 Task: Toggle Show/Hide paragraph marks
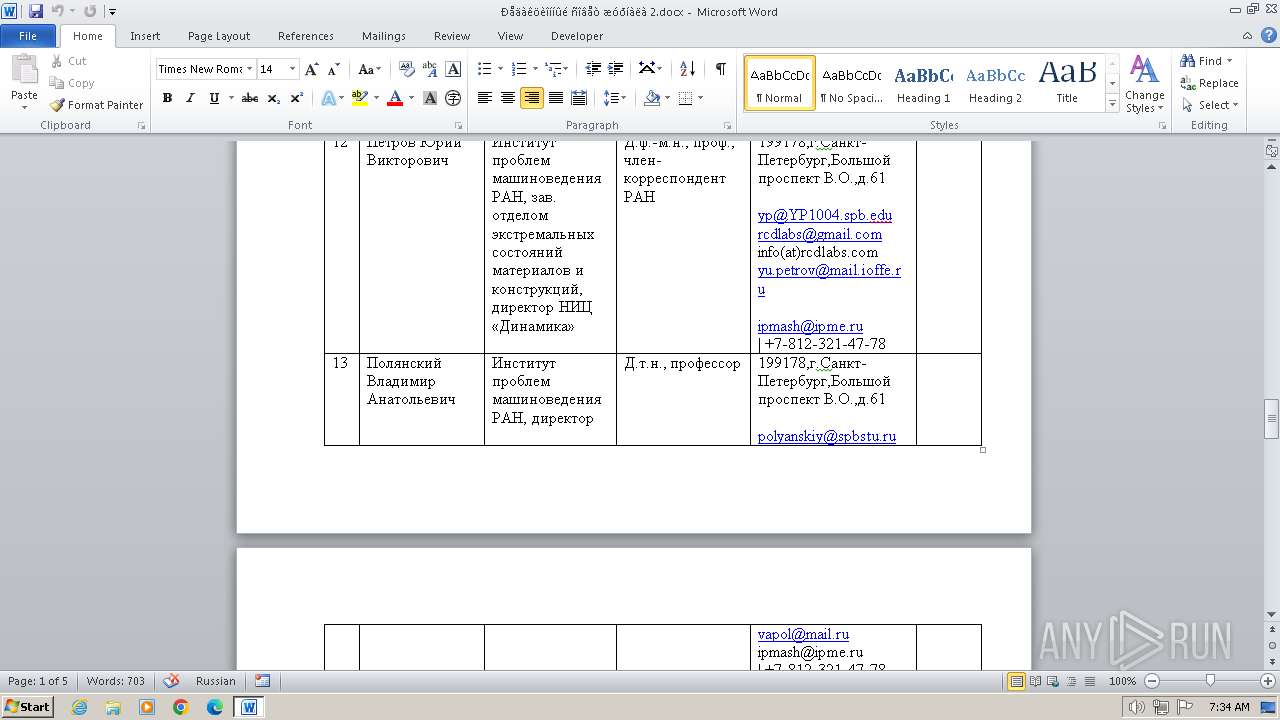720,69
